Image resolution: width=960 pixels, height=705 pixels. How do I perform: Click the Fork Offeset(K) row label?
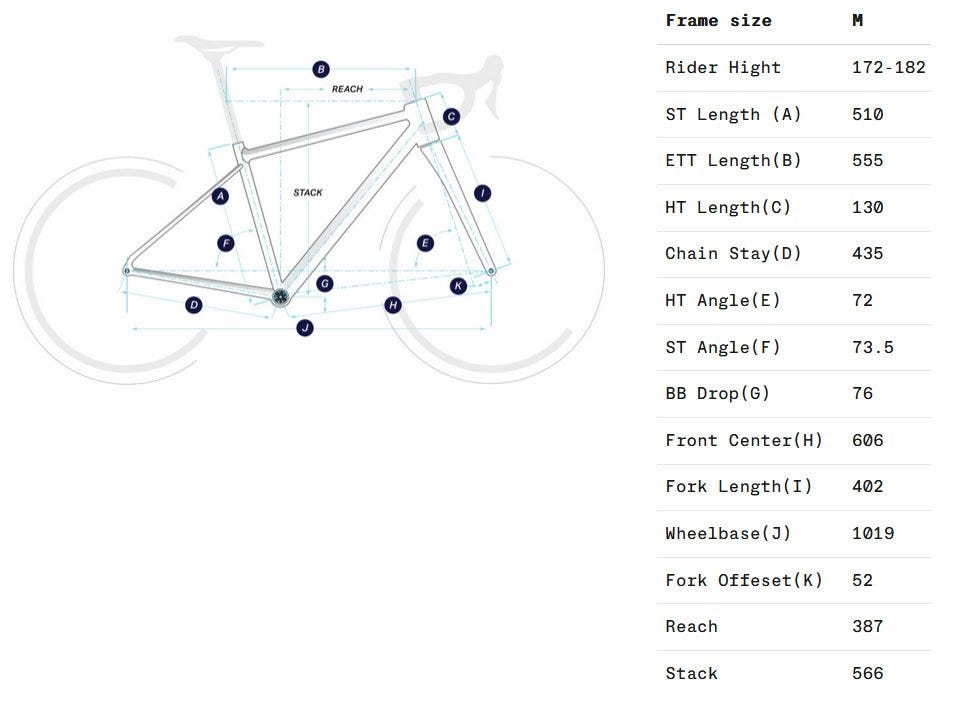tap(744, 580)
